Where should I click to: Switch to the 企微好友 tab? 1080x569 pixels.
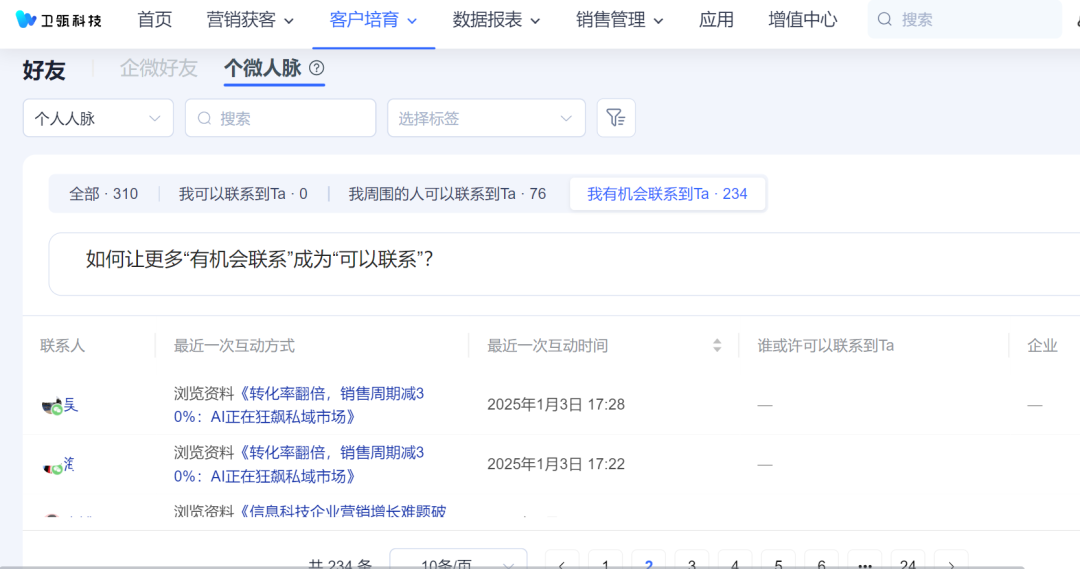pyautogui.click(x=159, y=68)
